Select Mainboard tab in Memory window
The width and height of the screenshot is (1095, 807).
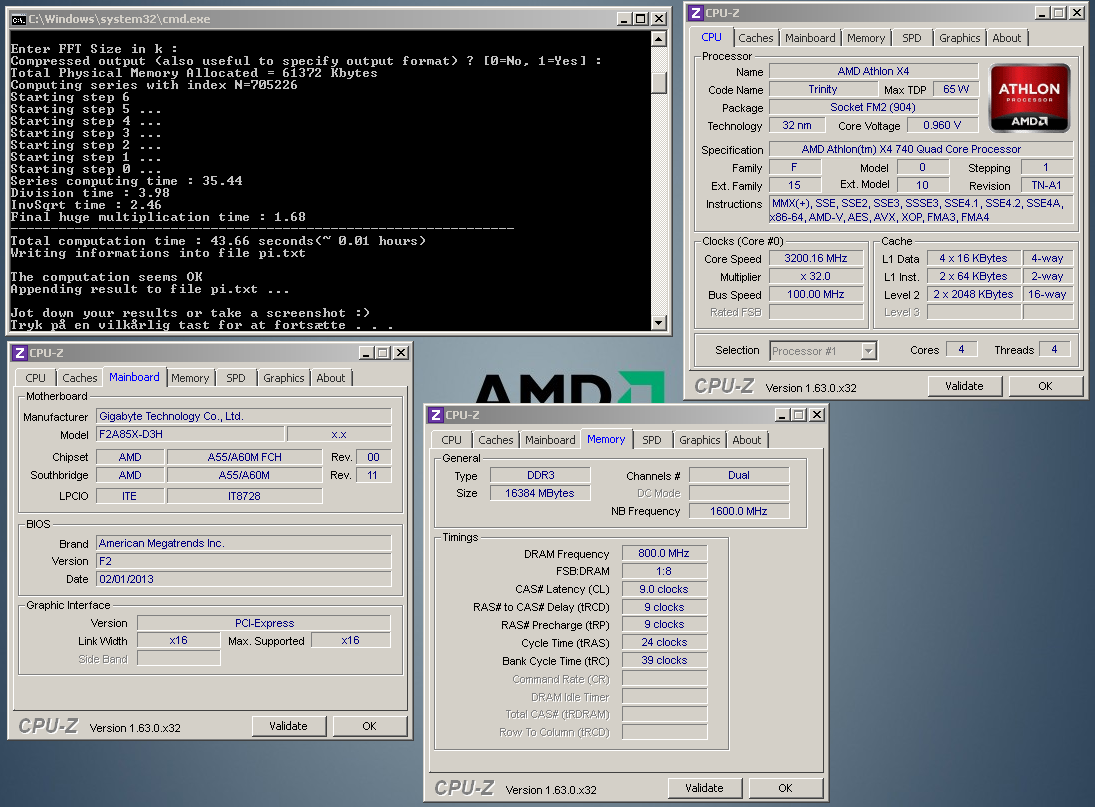pyautogui.click(x=550, y=440)
